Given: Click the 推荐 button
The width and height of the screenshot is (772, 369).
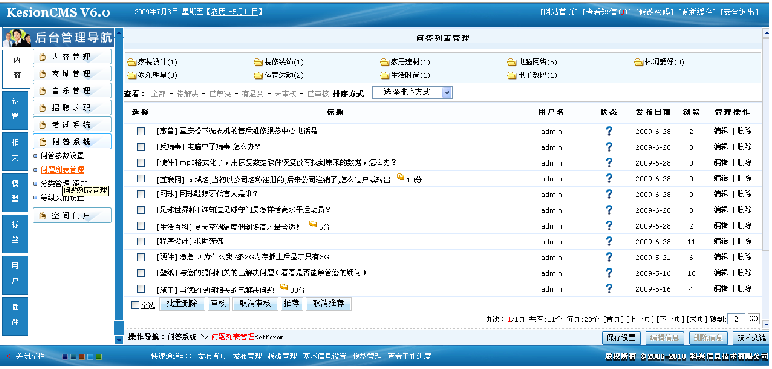Looking at the screenshot, I should pos(291,304).
